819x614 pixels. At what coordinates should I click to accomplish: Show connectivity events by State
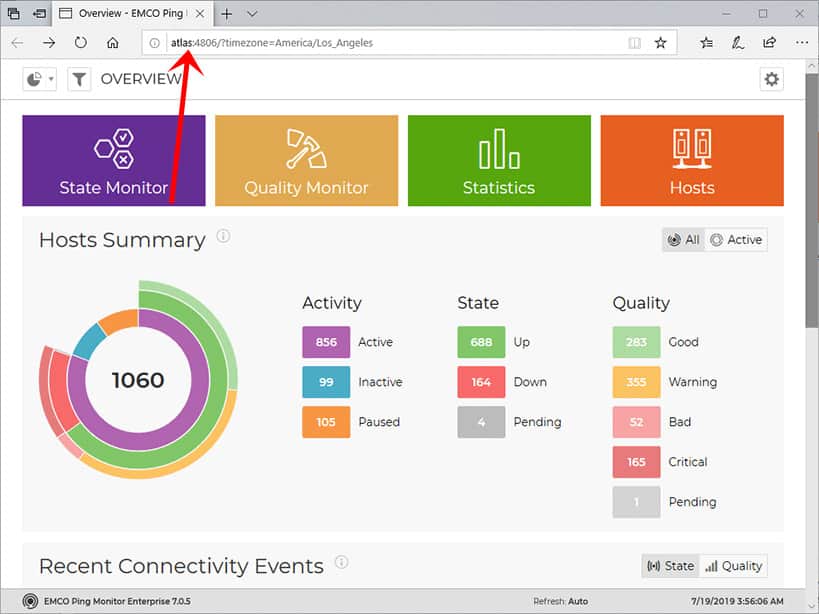(671, 566)
